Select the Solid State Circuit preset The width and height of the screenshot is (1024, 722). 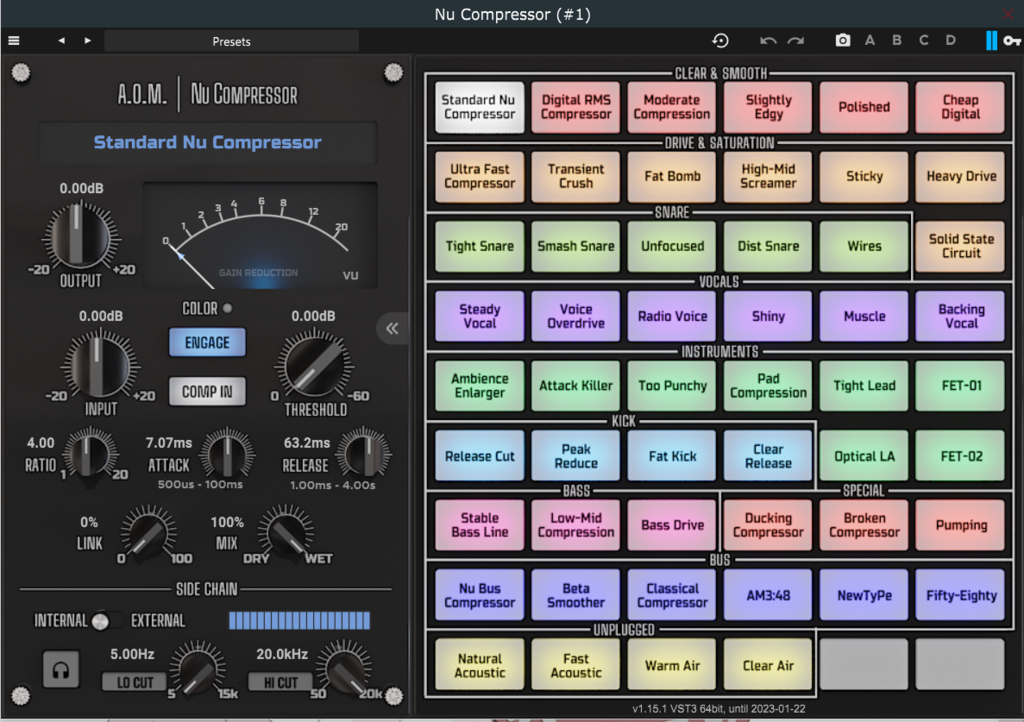(x=961, y=246)
